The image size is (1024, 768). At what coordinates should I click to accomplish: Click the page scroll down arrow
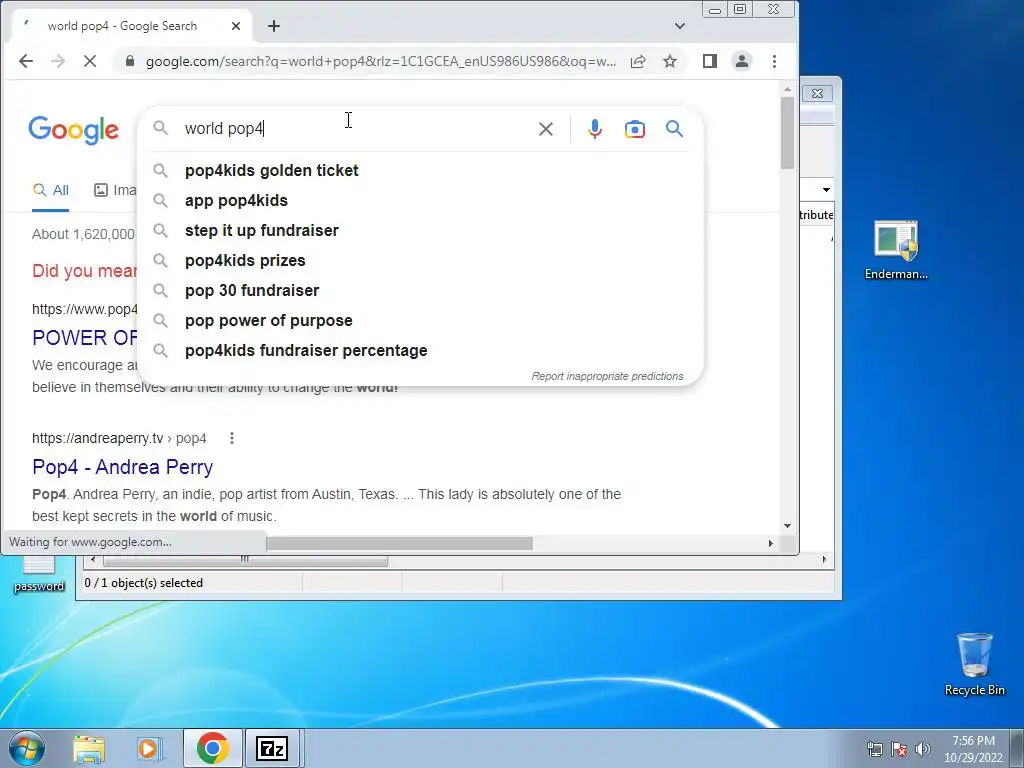pyautogui.click(x=787, y=526)
